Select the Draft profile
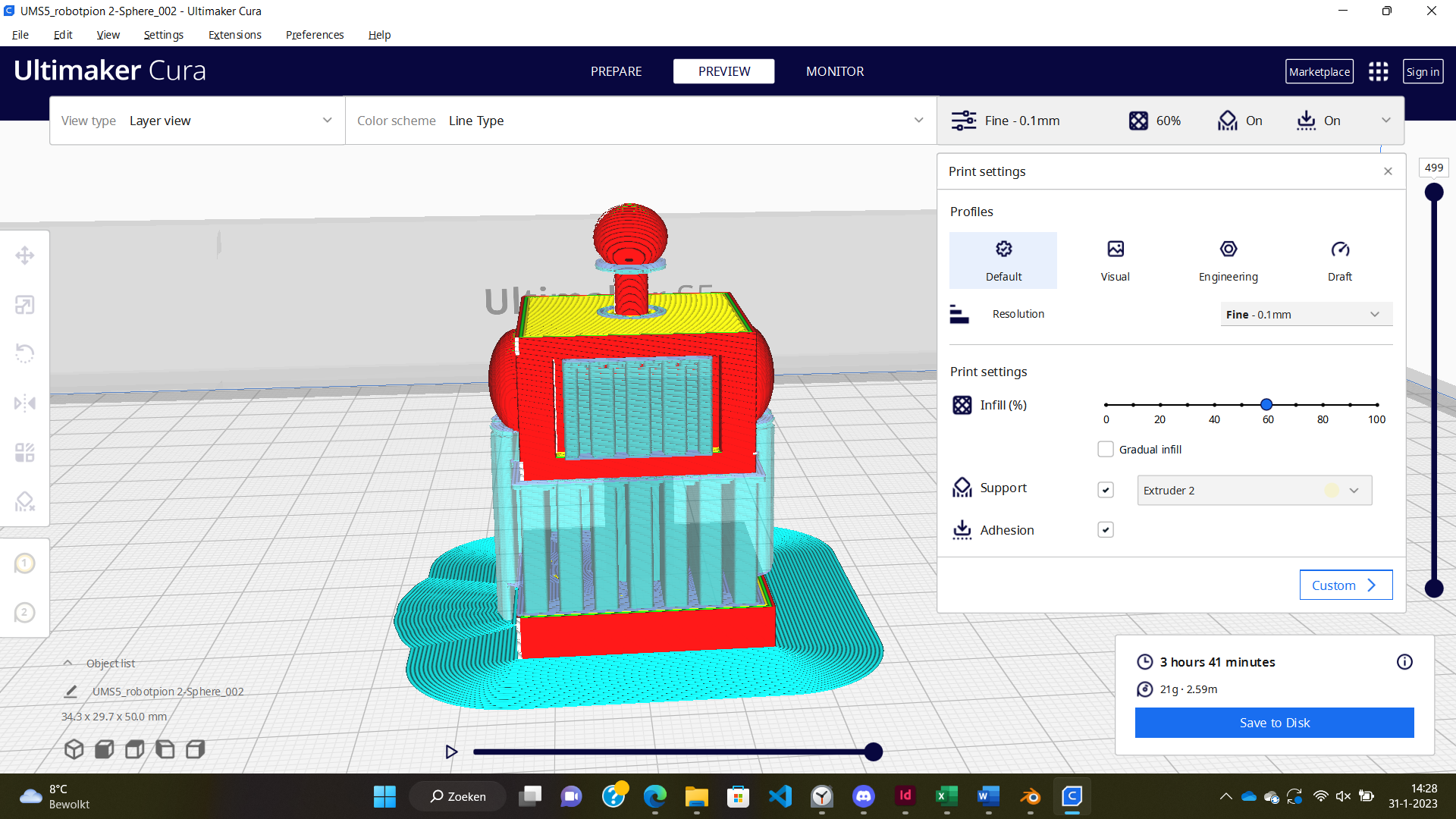 pyautogui.click(x=1339, y=260)
